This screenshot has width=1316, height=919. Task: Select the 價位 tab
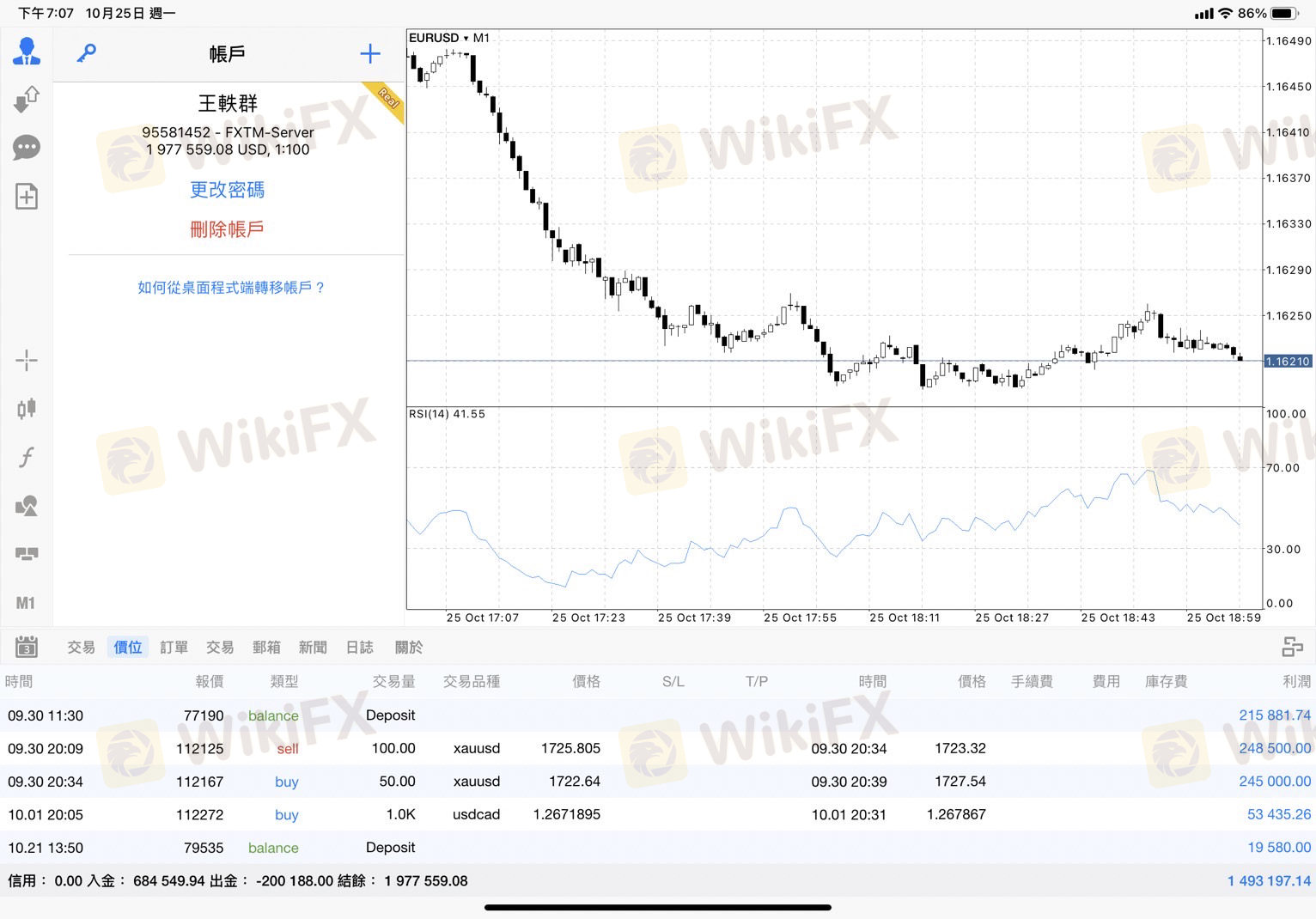(x=128, y=648)
